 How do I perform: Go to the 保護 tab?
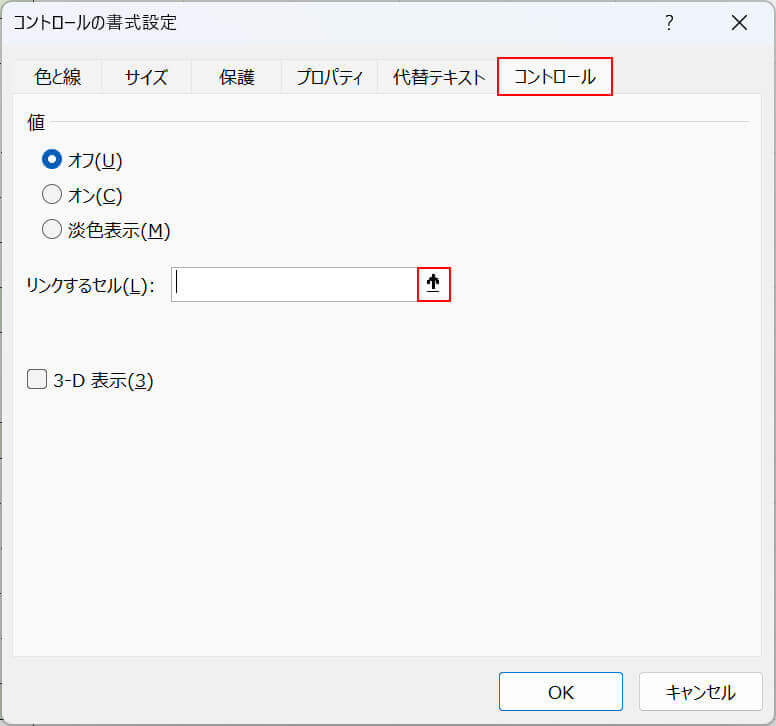tap(236, 77)
